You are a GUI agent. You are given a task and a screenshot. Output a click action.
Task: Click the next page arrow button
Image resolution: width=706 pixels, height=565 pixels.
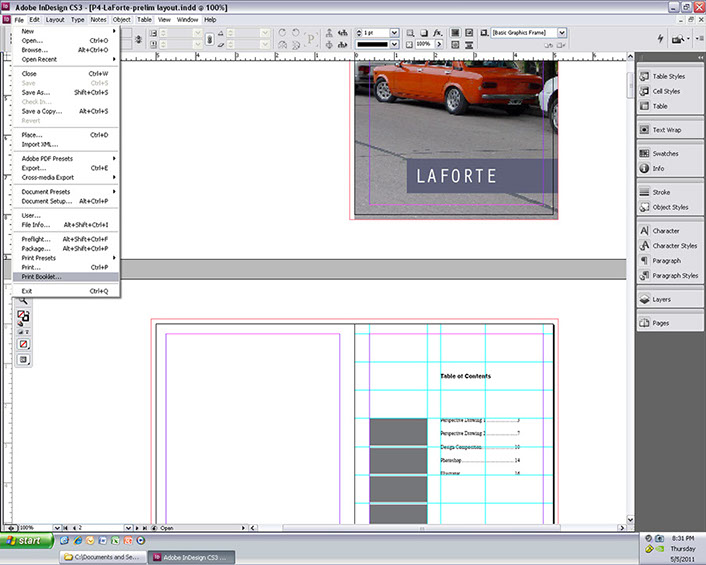point(137,528)
